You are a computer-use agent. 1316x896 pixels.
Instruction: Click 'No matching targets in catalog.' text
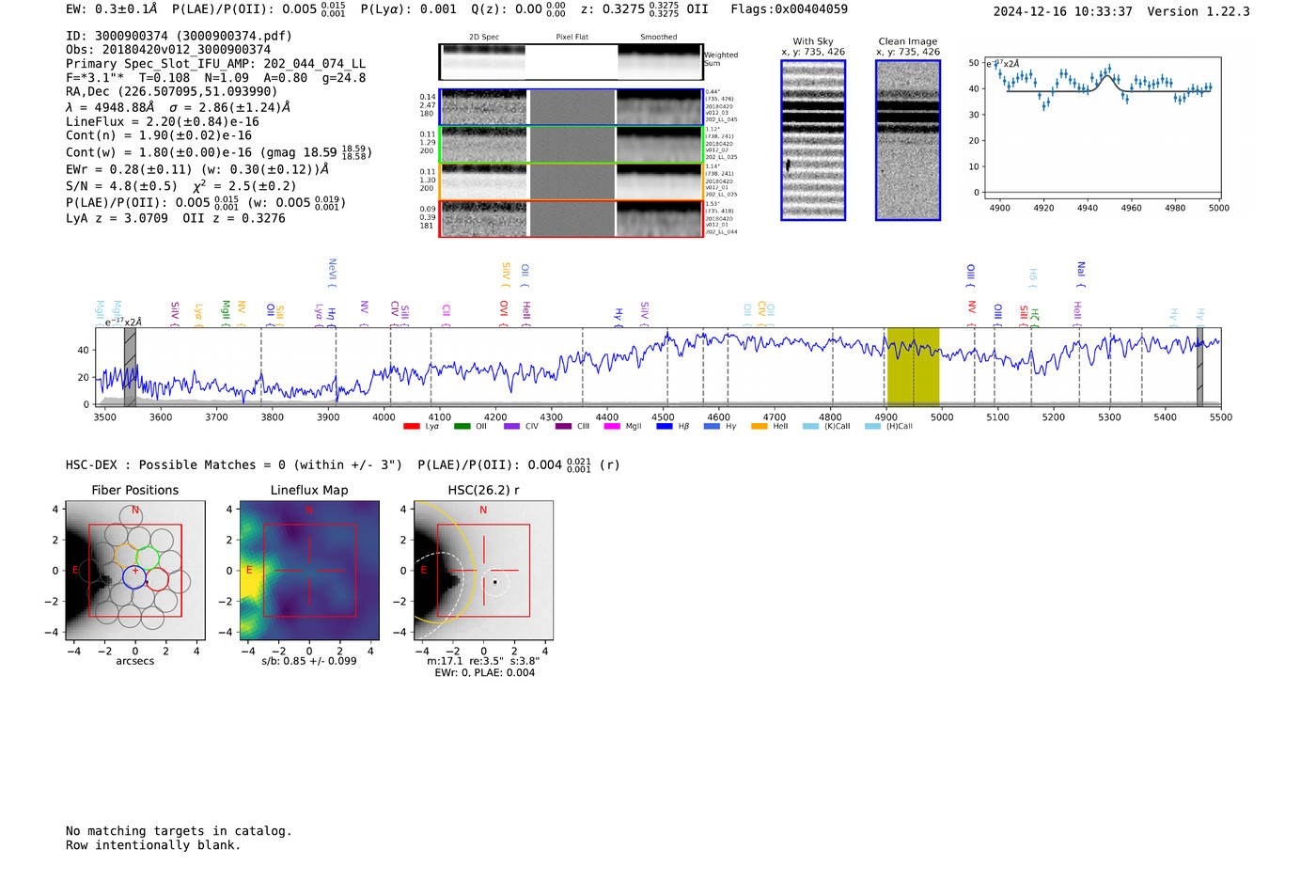[x=179, y=831]
